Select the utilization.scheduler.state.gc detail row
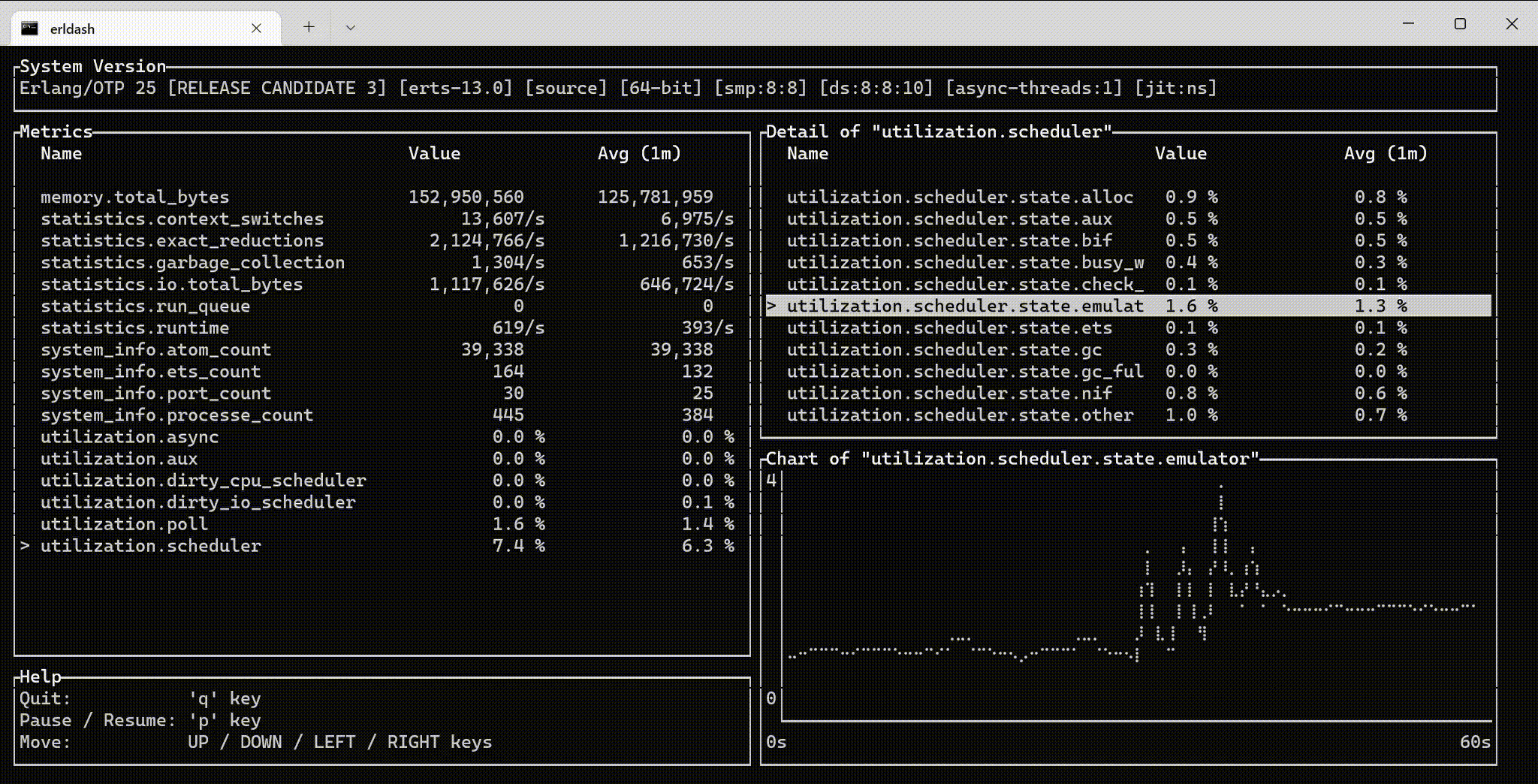This screenshot has height=784, width=1538. point(944,349)
